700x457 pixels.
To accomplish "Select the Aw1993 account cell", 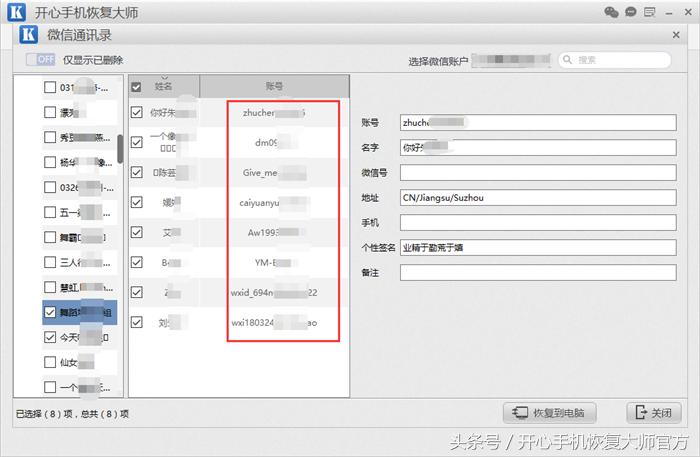I will pos(274,233).
